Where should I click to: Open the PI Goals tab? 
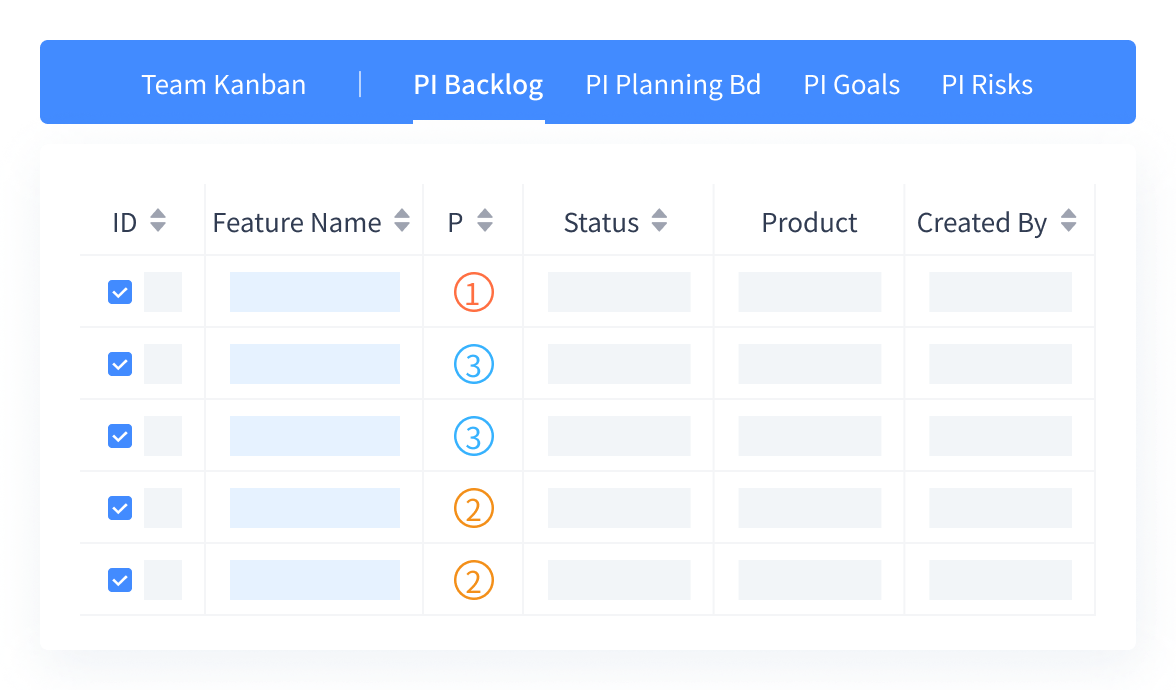coord(851,85)
